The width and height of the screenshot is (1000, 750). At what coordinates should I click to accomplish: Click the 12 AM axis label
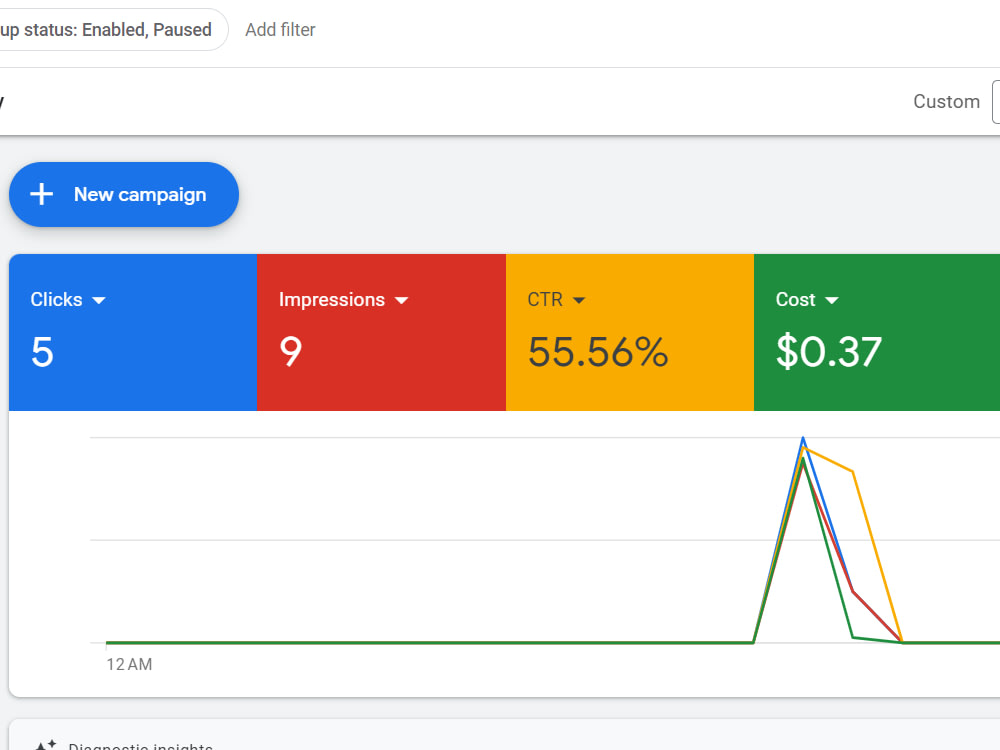[x=129, y=665]
